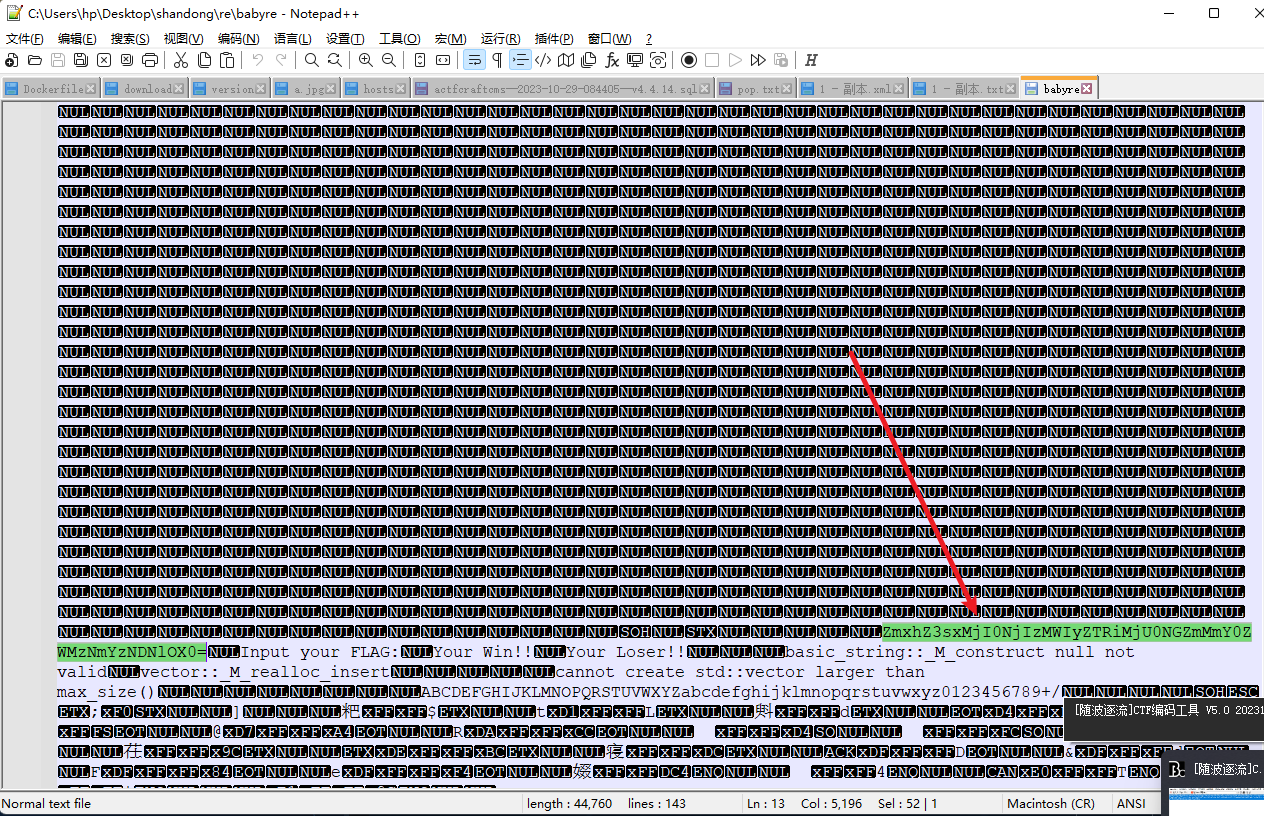Open the 插件(P) menu

tap(554, 38)
